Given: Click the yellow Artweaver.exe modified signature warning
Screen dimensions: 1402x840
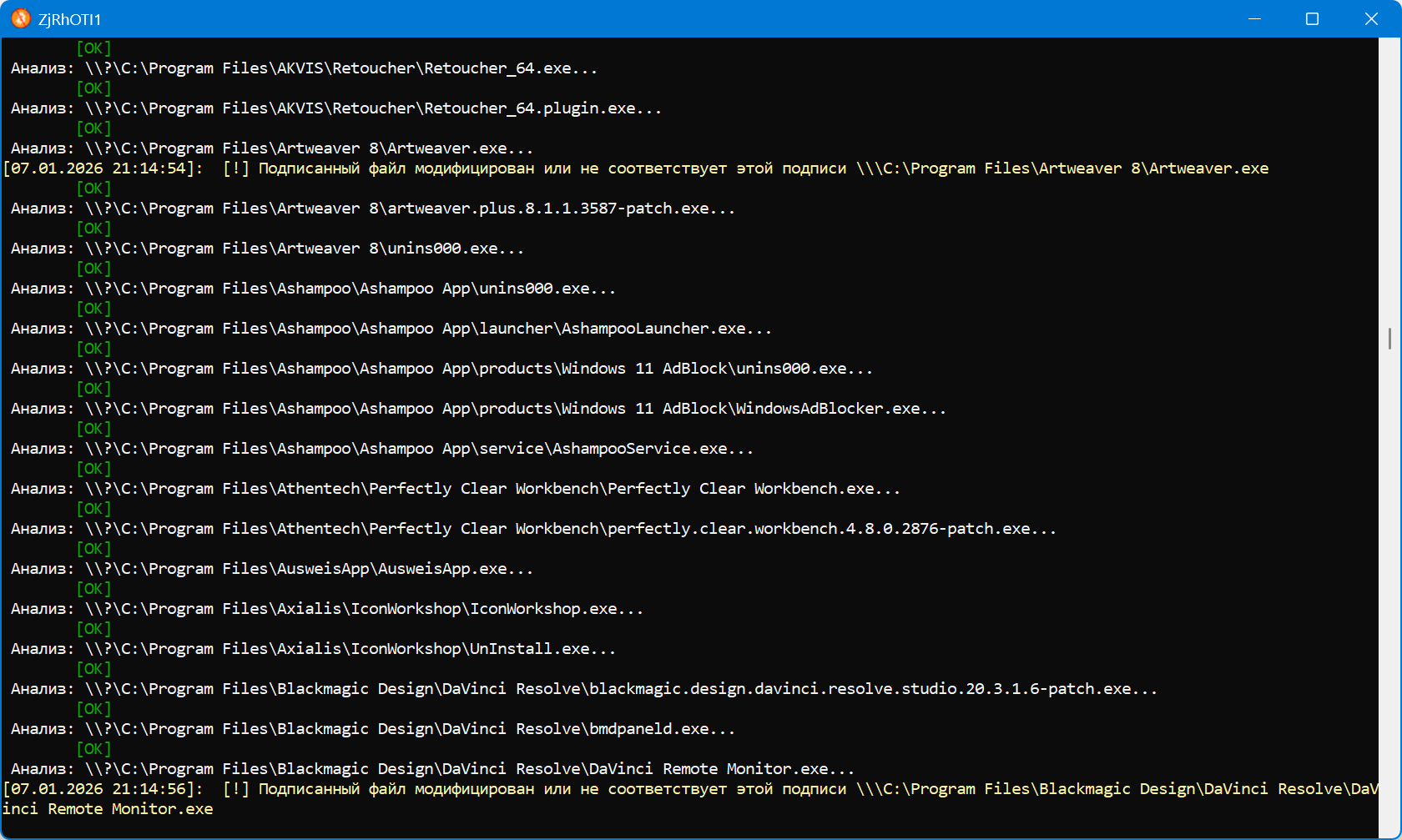Looking at the screenshot, I should pyautogui.click(x=634, y=169).
